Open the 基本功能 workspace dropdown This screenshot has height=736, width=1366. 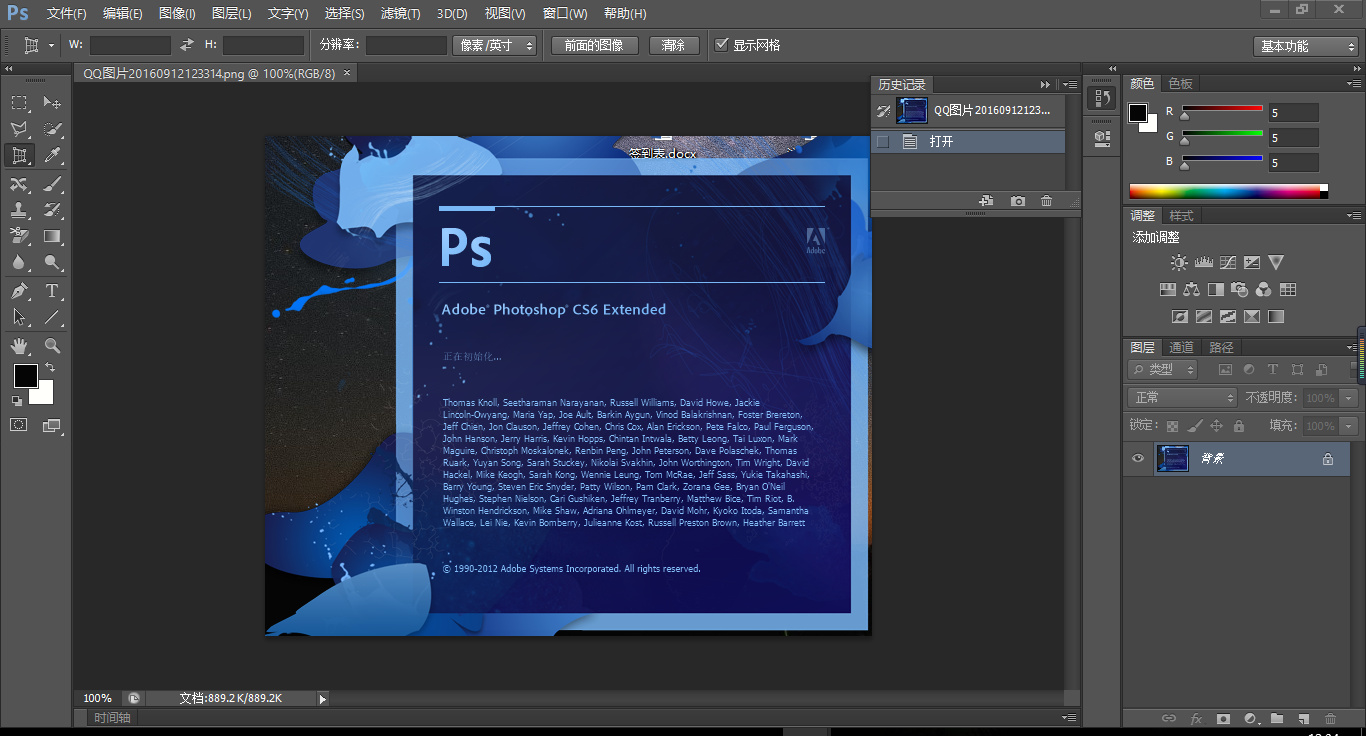(x=1305, y=46)
